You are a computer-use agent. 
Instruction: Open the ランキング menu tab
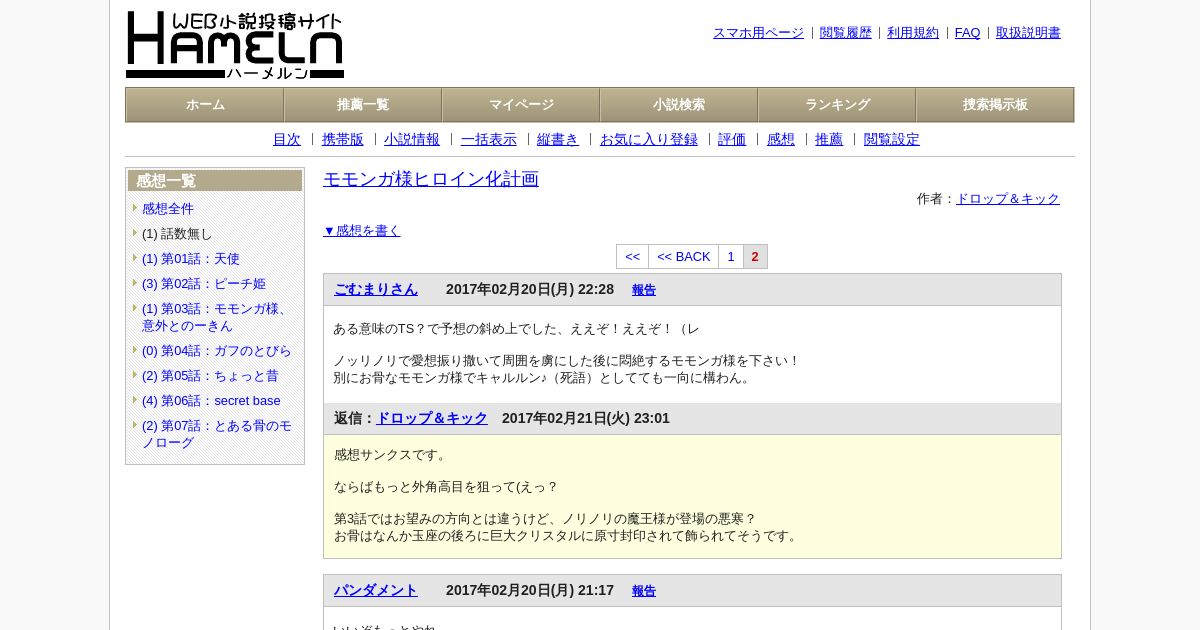837,105
